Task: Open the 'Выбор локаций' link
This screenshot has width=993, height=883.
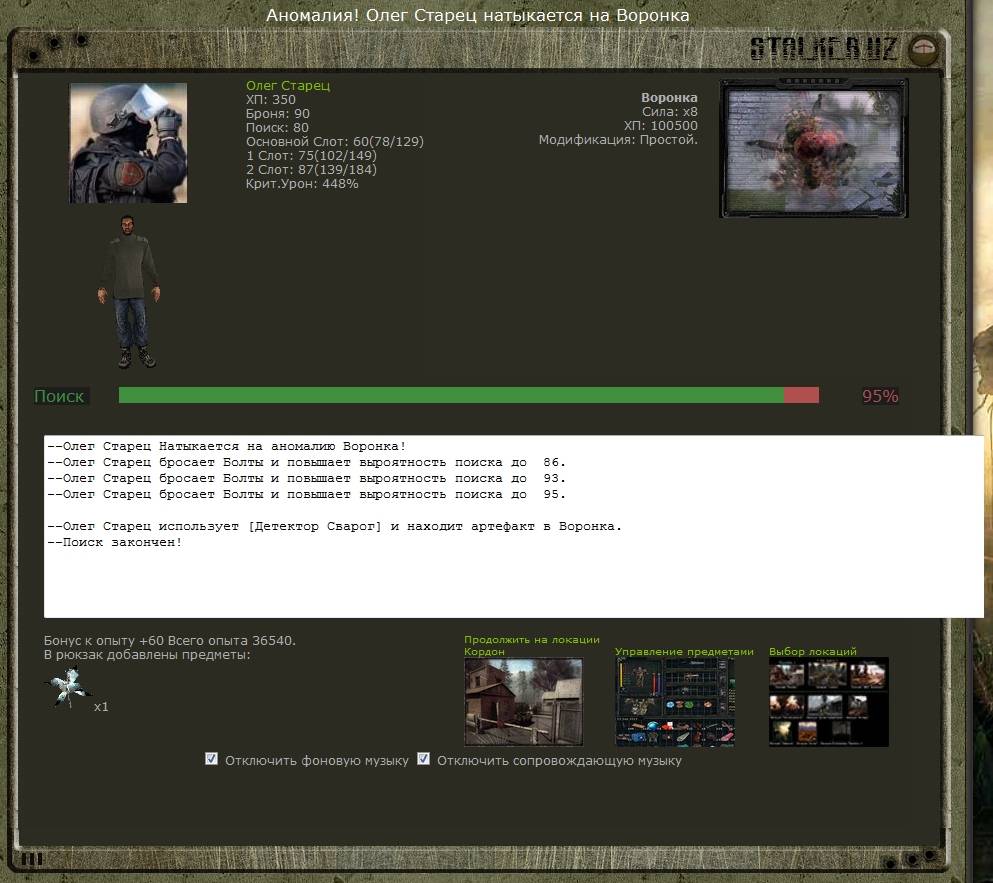Action: (812, 651)
